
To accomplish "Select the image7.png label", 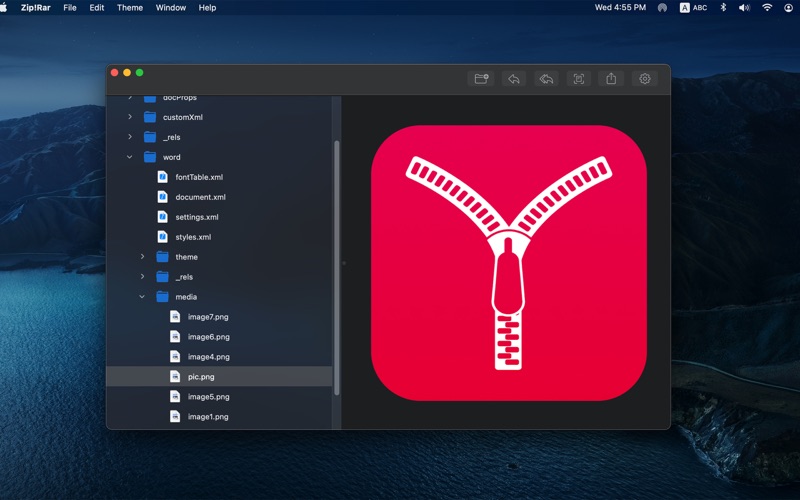I will (208, 317).
